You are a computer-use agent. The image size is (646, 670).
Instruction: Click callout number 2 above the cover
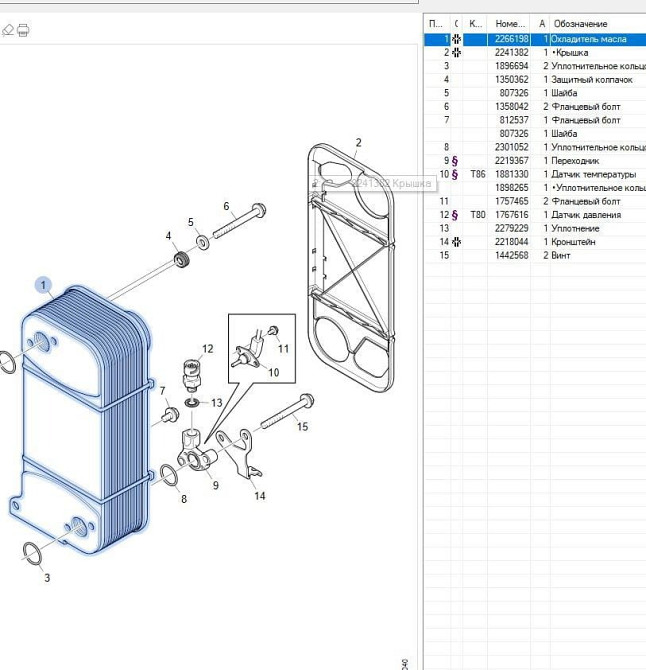(358, 143)
